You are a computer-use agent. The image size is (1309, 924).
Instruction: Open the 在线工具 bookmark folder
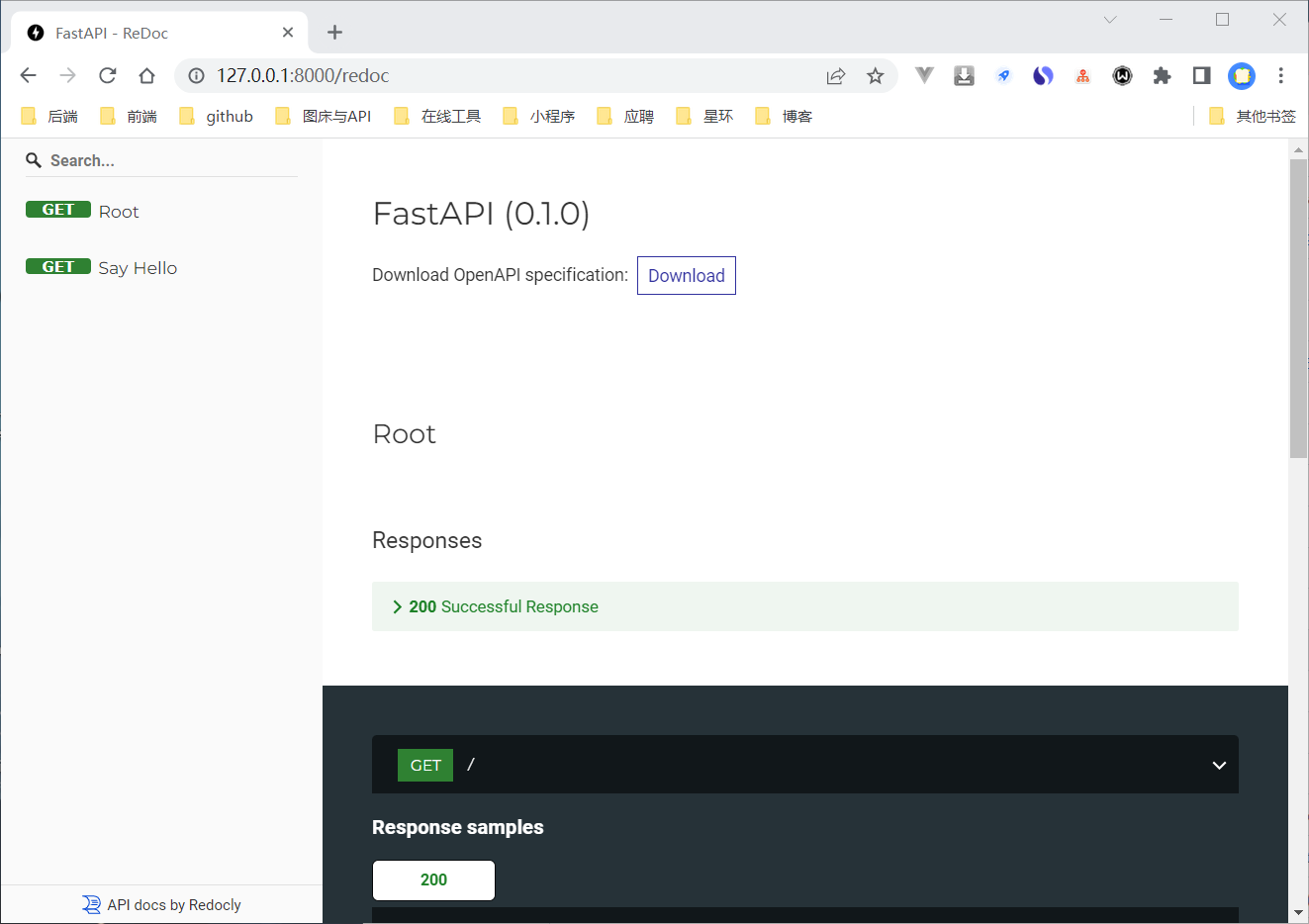[x=437, y=116]
